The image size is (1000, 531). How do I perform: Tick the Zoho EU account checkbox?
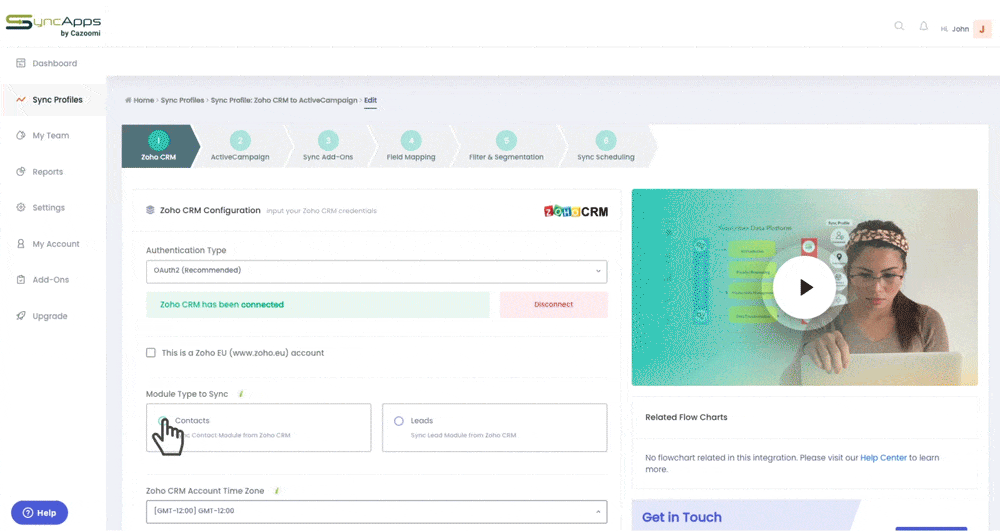151,353
